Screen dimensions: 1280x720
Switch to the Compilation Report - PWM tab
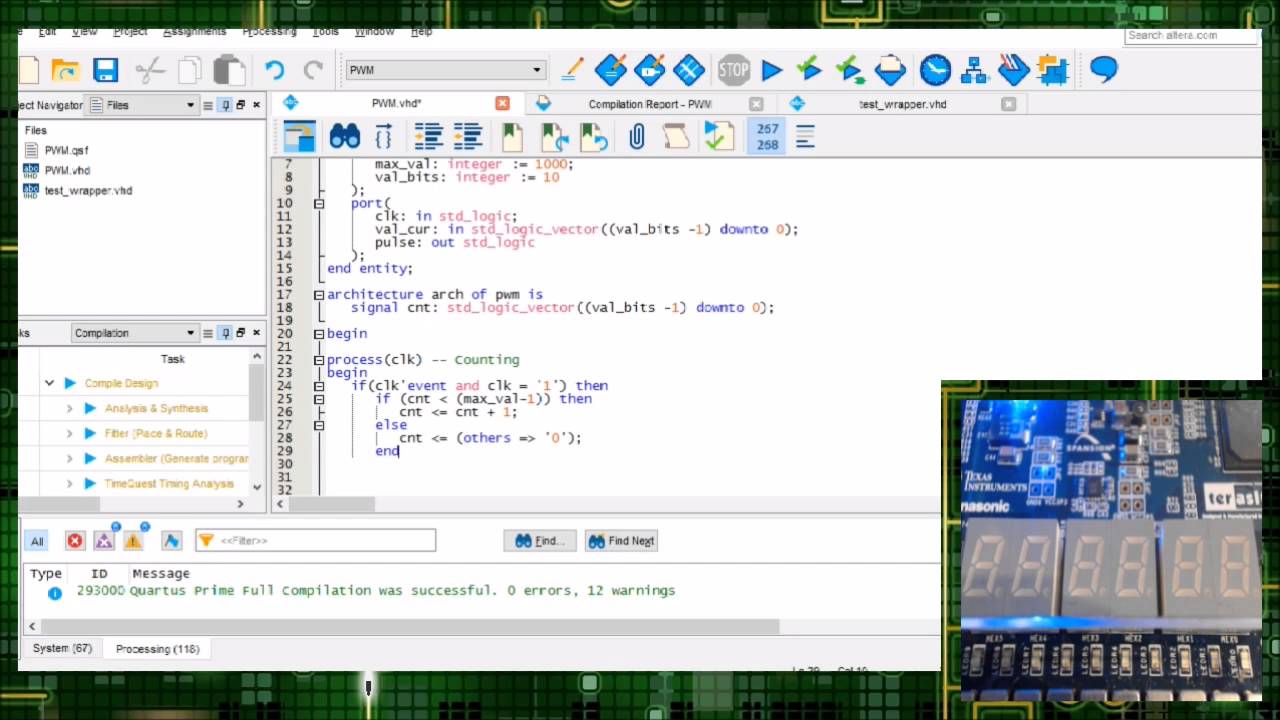click(650, 104)
